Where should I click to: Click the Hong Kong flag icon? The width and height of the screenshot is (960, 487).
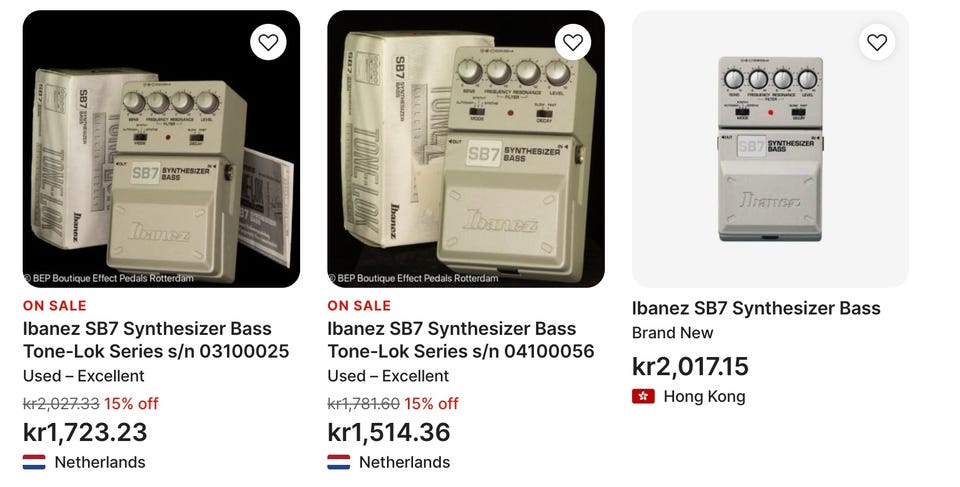(643, 396)
